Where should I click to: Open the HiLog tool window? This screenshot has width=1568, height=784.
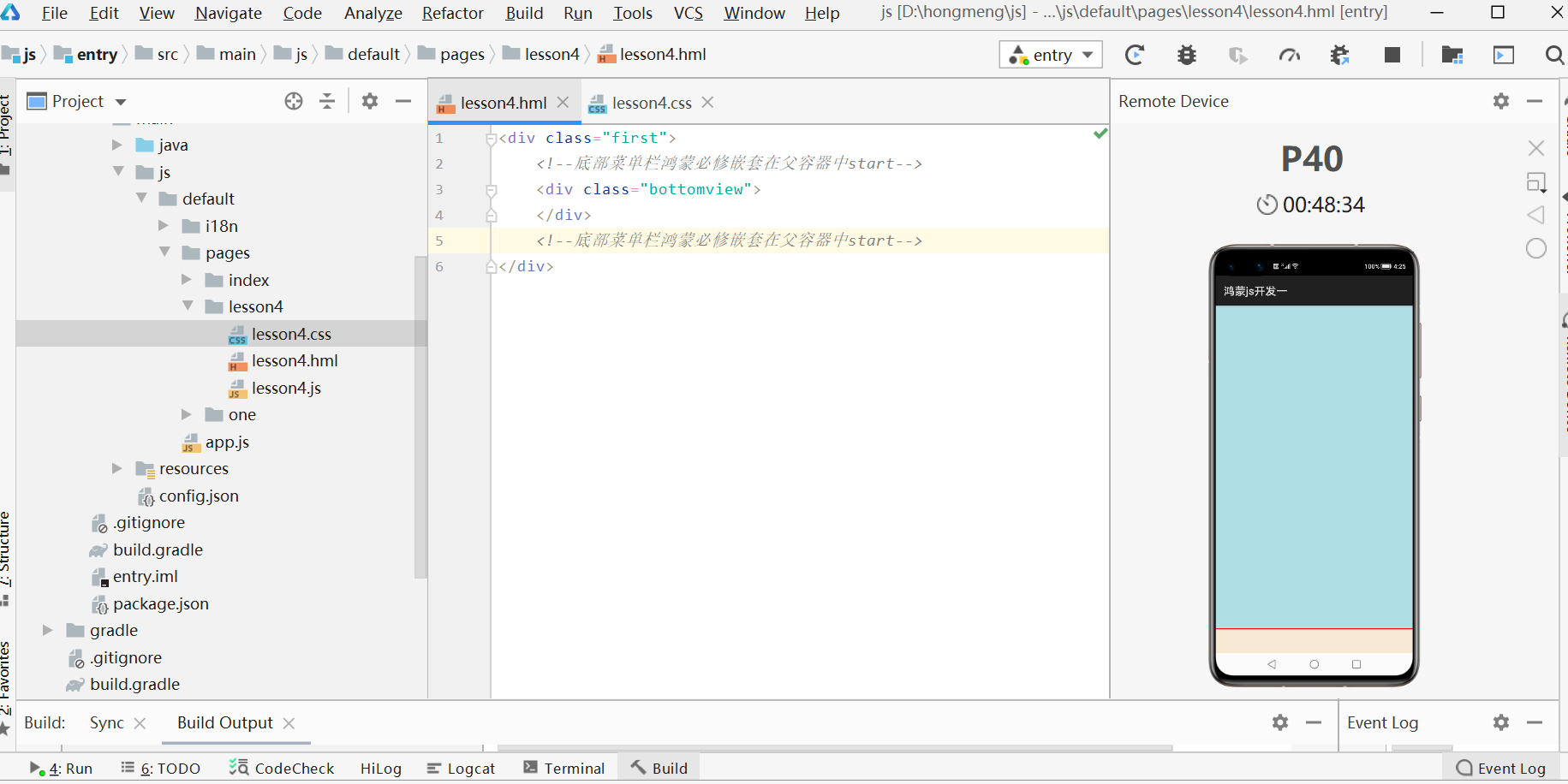click(x=381, y=768)
